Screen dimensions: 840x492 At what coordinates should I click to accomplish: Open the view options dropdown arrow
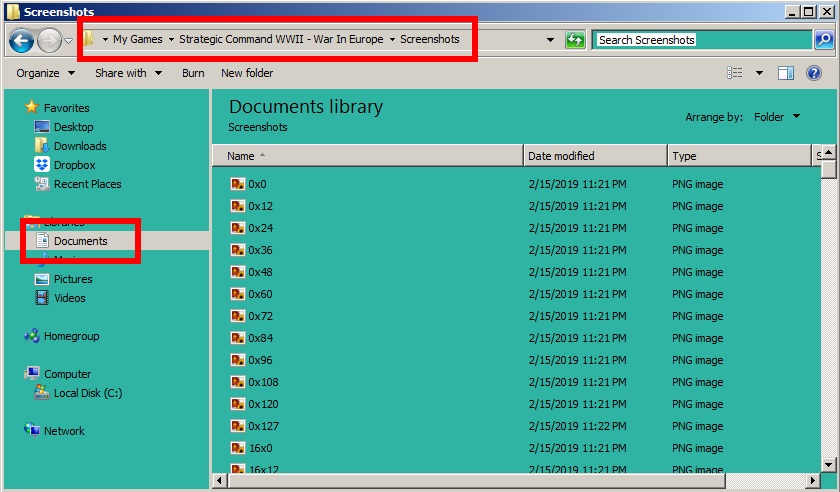click(x=759, y=73)
